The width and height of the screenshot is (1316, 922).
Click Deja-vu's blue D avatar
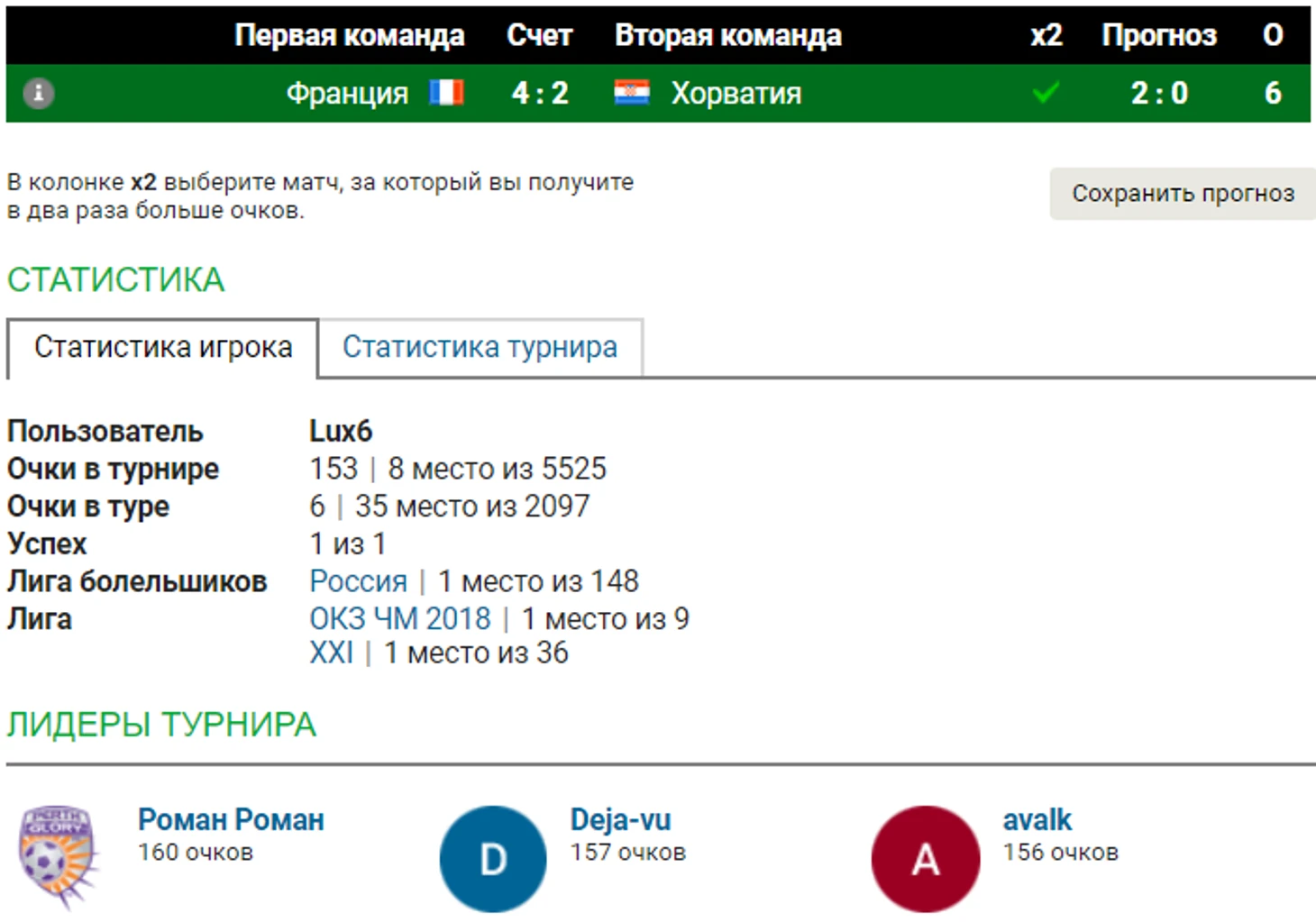pyautogui.click(x=493, y=859)
